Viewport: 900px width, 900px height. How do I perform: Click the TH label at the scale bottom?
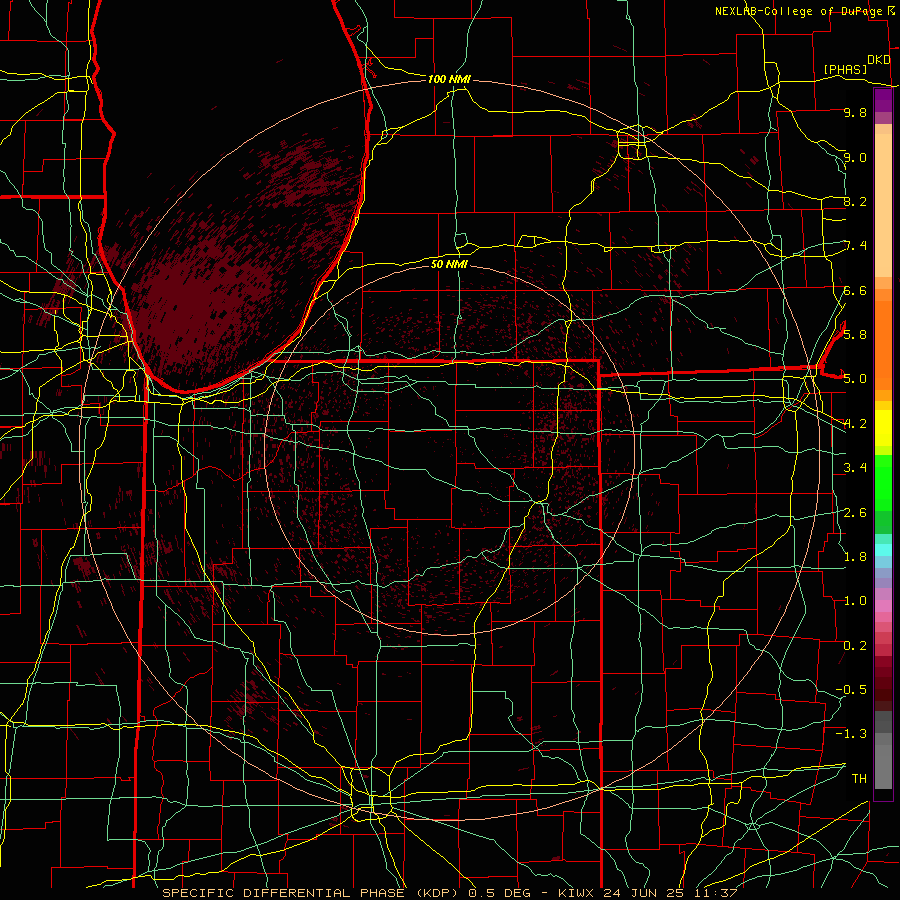859,779
